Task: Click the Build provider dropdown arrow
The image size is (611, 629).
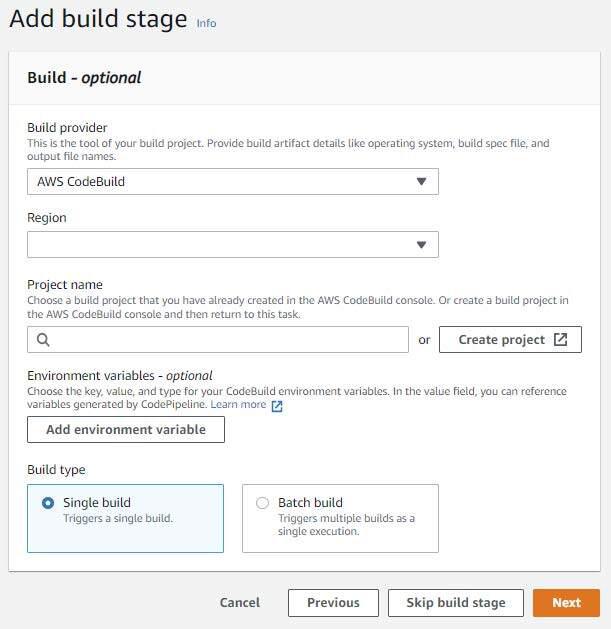Action: point(421,182)
